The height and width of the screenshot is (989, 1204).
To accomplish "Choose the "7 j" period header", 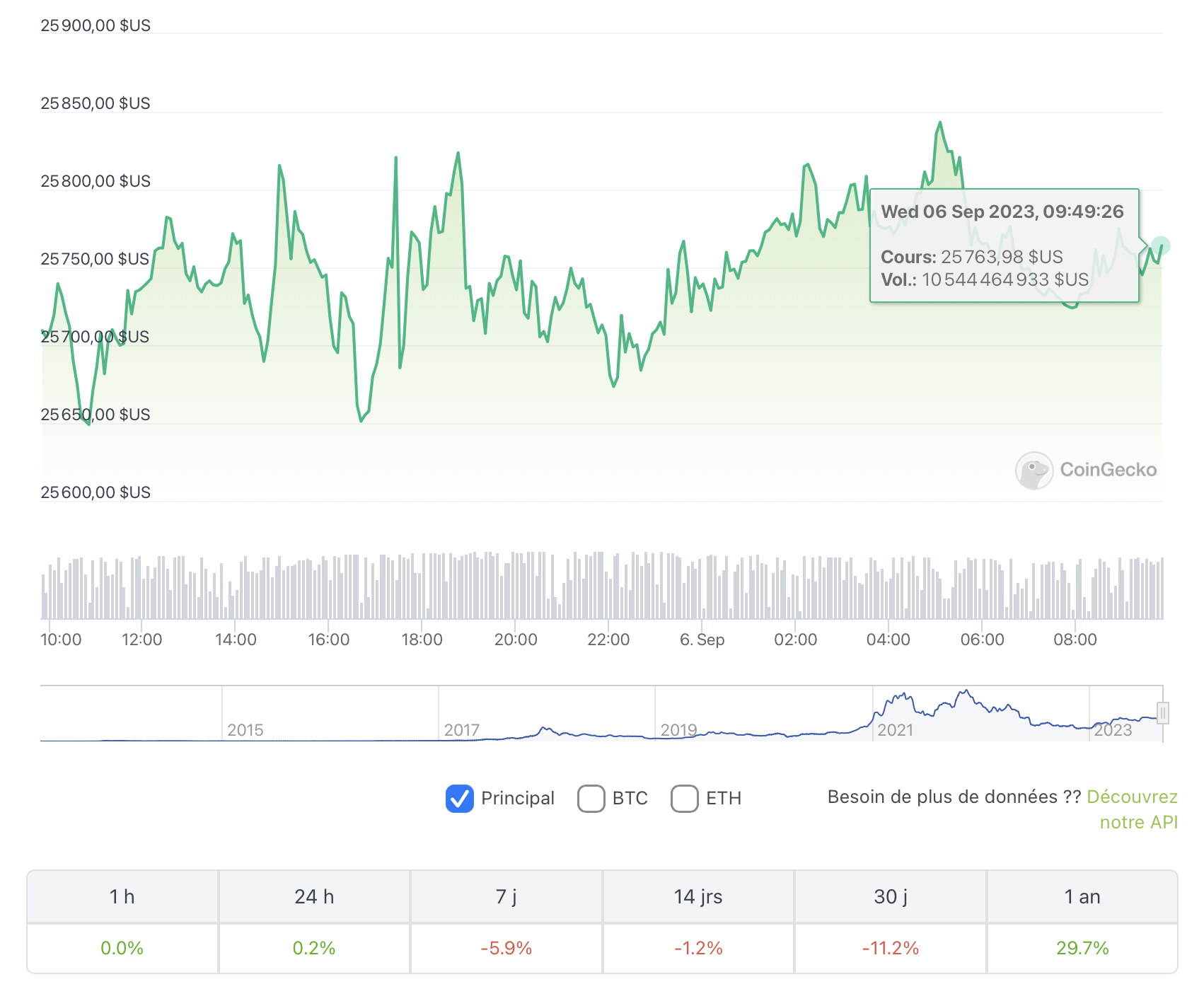I will click(507, 897).
